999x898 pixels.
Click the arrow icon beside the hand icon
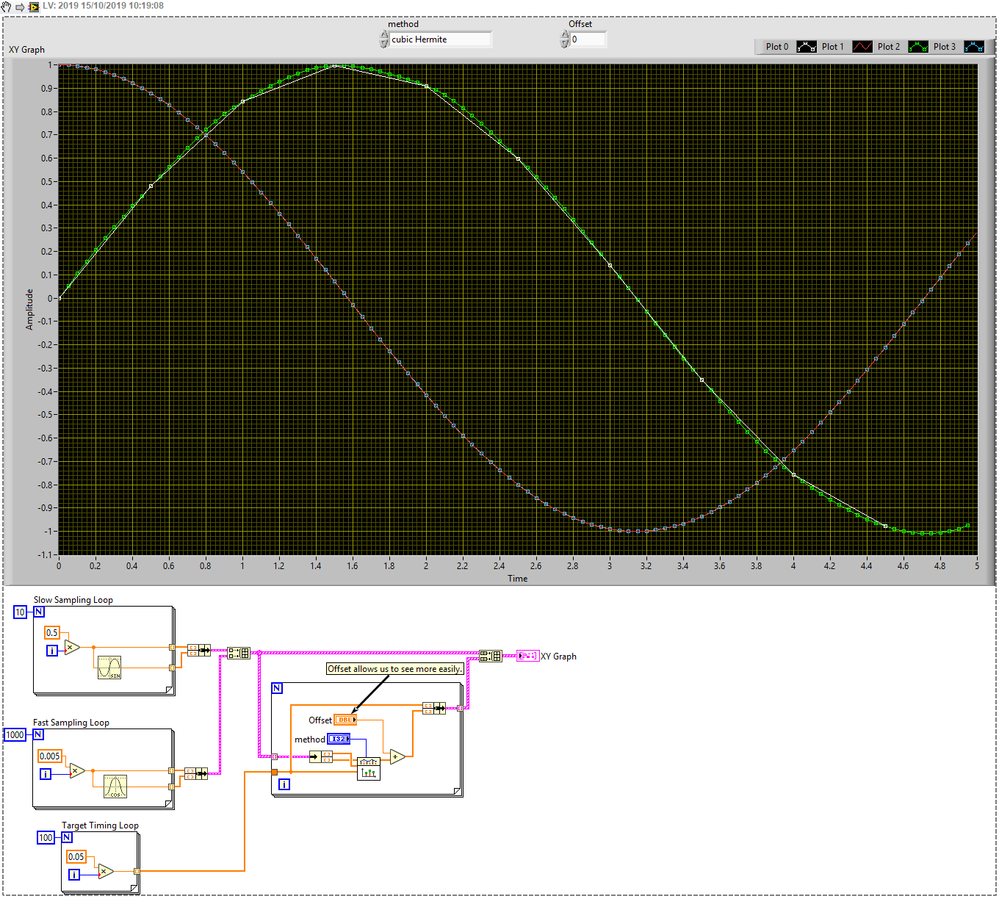[x=20, y=7]
